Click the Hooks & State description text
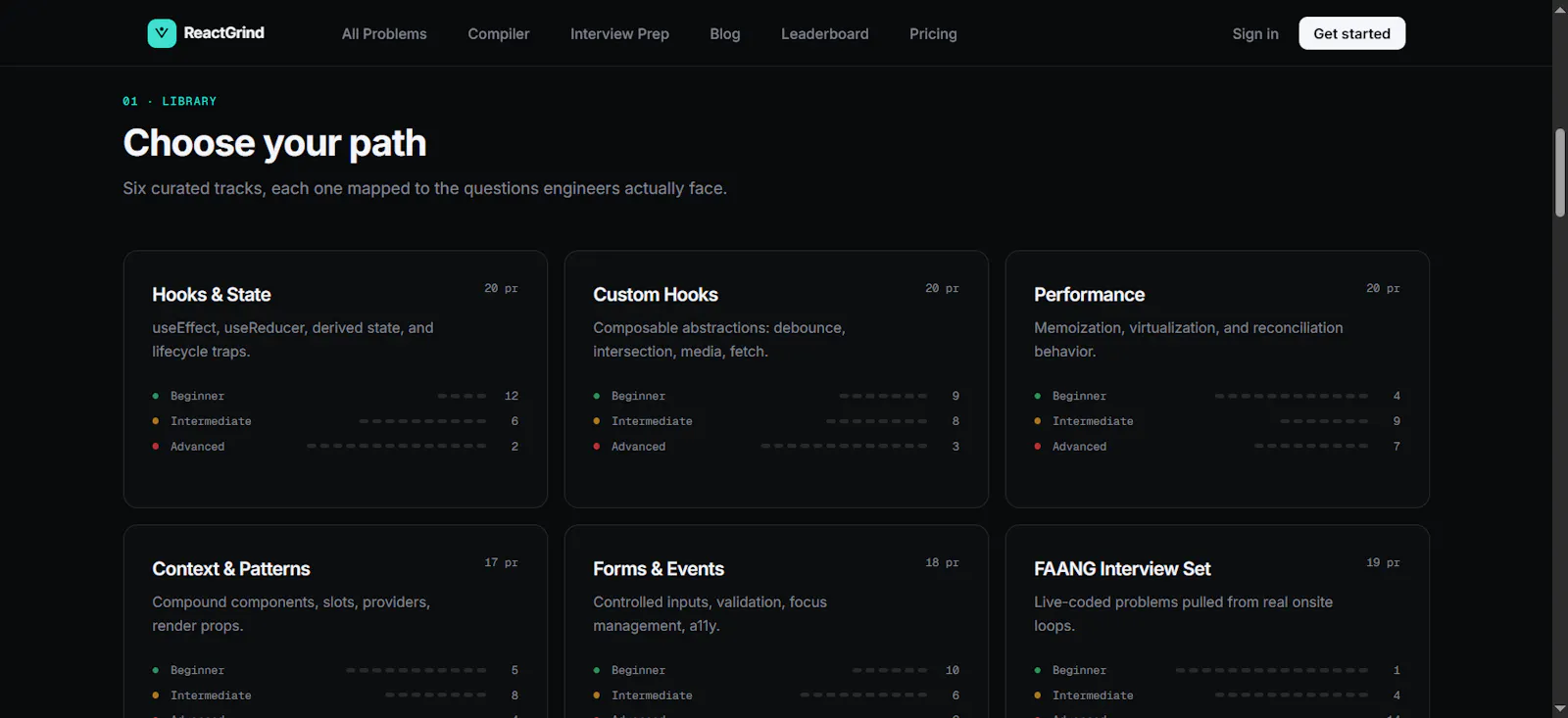This screenshot has width=1568, height=718. tap(293, 340)
